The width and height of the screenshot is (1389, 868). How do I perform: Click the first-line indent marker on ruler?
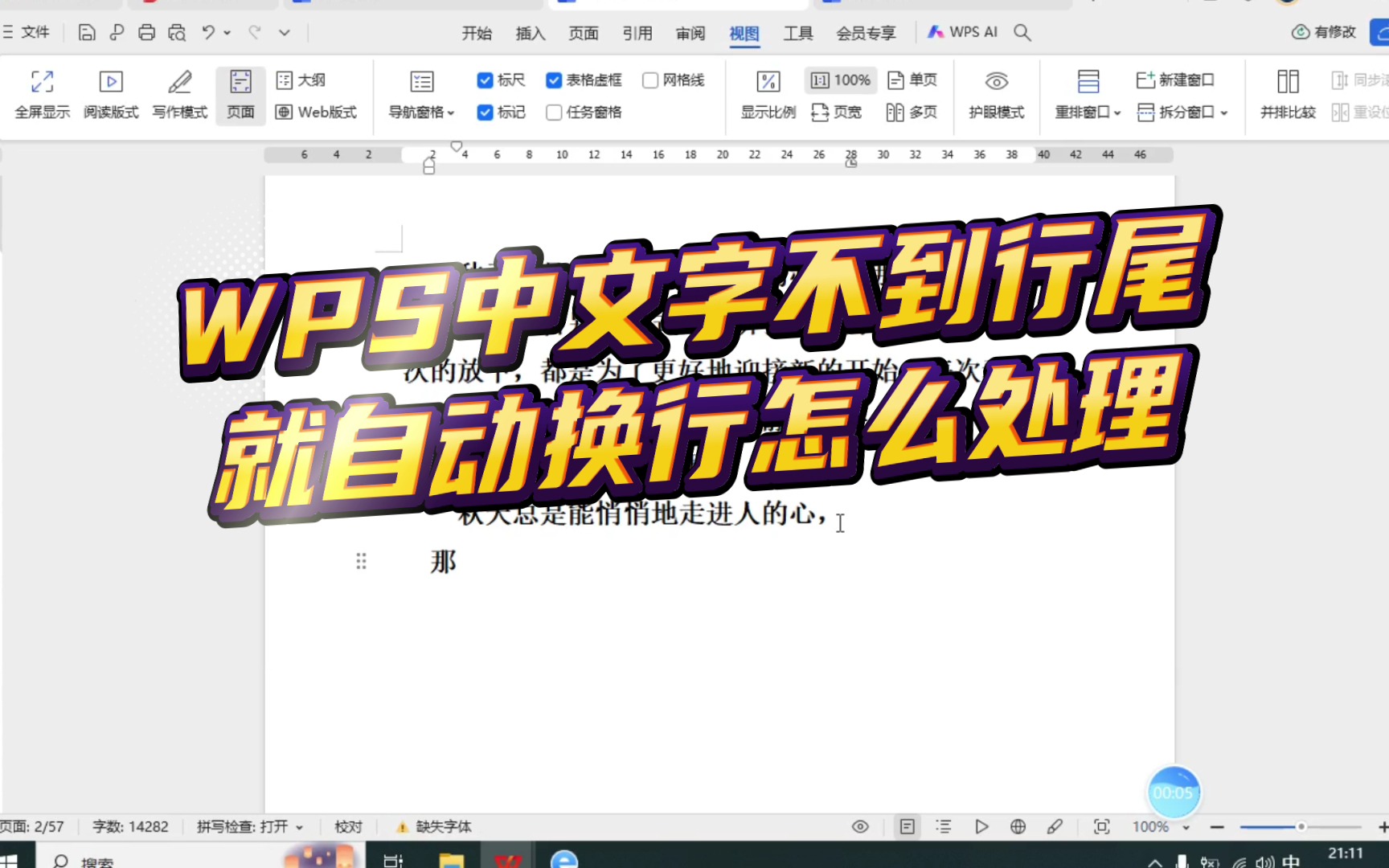457,146
